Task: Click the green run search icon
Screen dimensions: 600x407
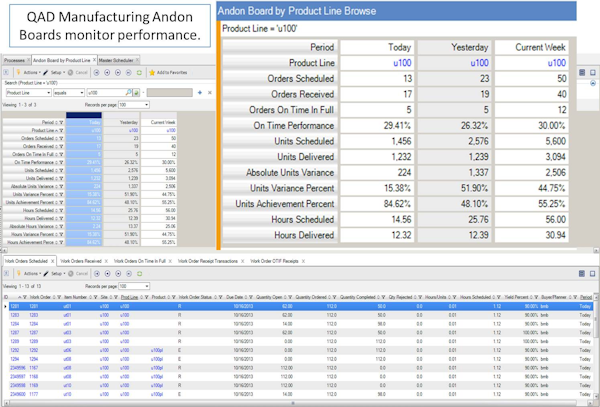Action: (136, 93)
